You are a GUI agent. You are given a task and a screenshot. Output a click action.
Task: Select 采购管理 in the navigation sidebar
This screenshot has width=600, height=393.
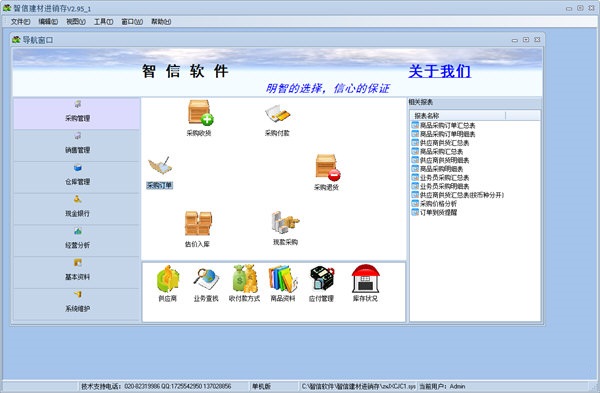[x=77, y=114]
